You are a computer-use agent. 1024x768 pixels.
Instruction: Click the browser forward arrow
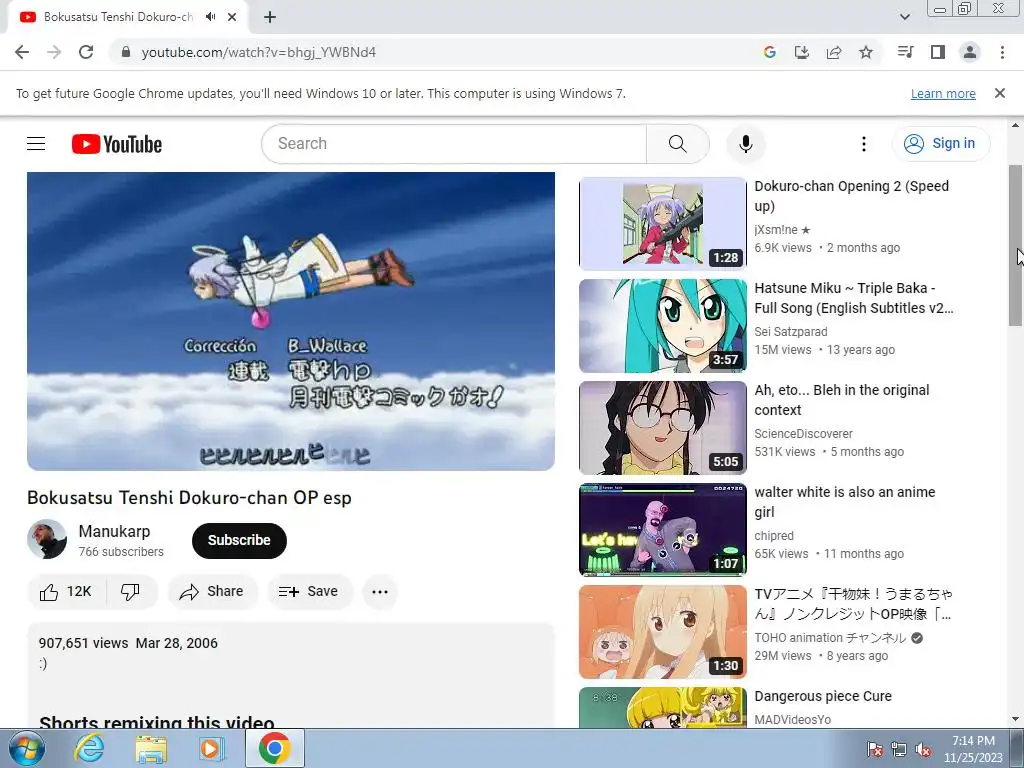[x=54, y=52]
